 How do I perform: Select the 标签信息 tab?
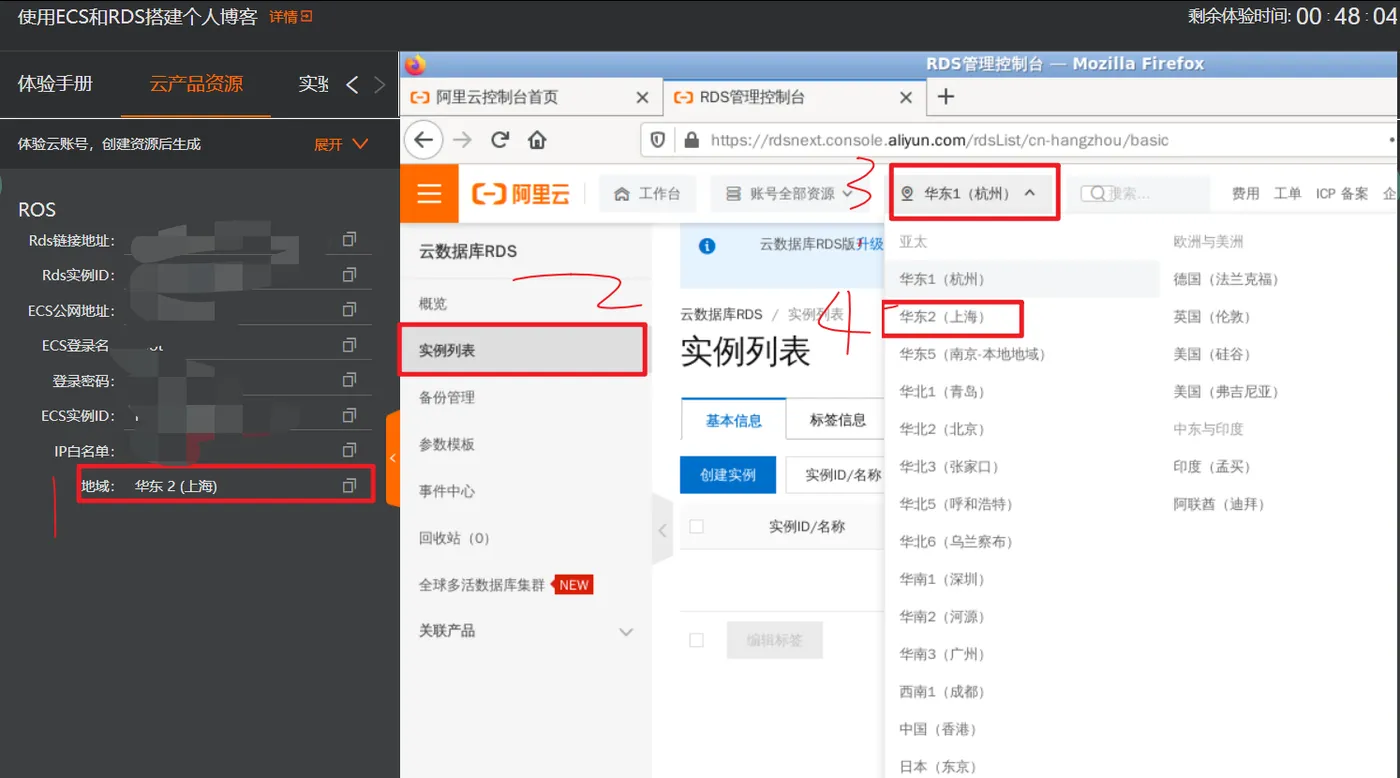(838, 420)
